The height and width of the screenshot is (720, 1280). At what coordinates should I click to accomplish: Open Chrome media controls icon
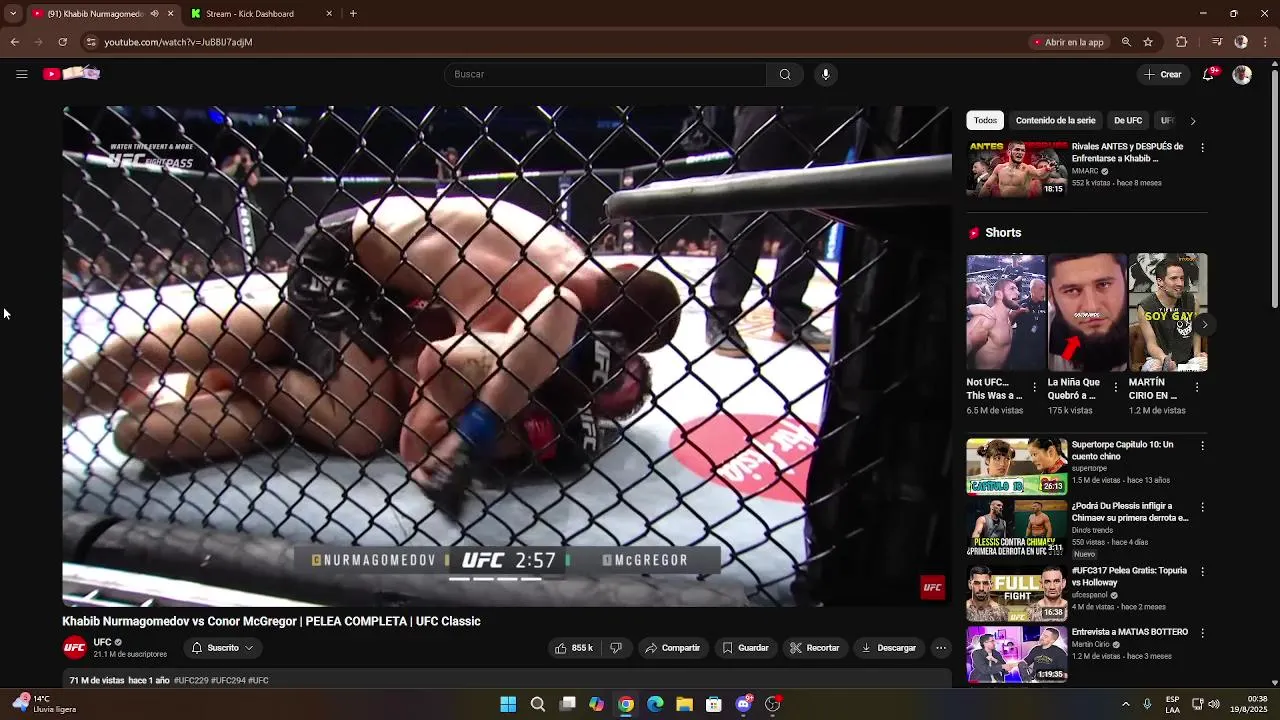[1217, 42]
